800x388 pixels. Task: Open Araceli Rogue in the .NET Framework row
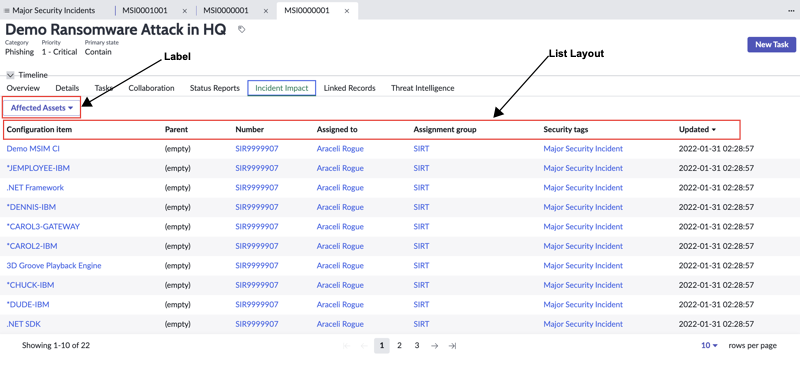pos(340,187)
